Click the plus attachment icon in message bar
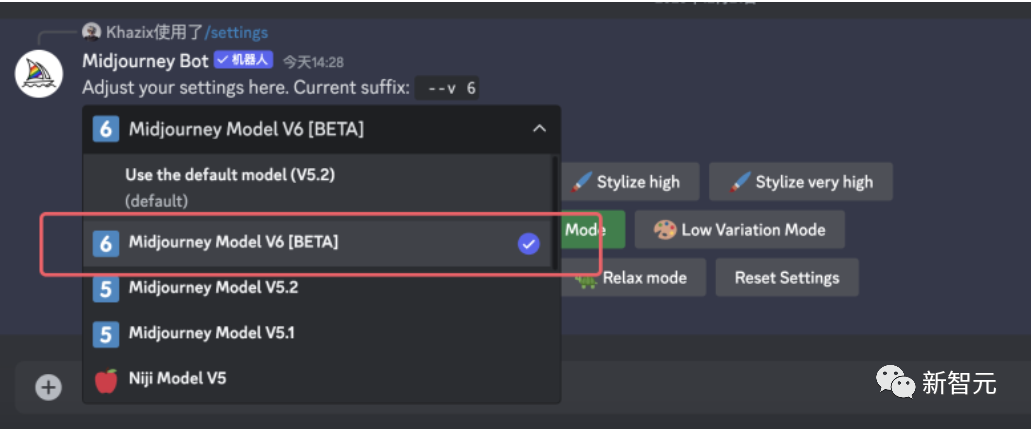This screenshot has height=429, width=1031. click(x=48, y=387)
